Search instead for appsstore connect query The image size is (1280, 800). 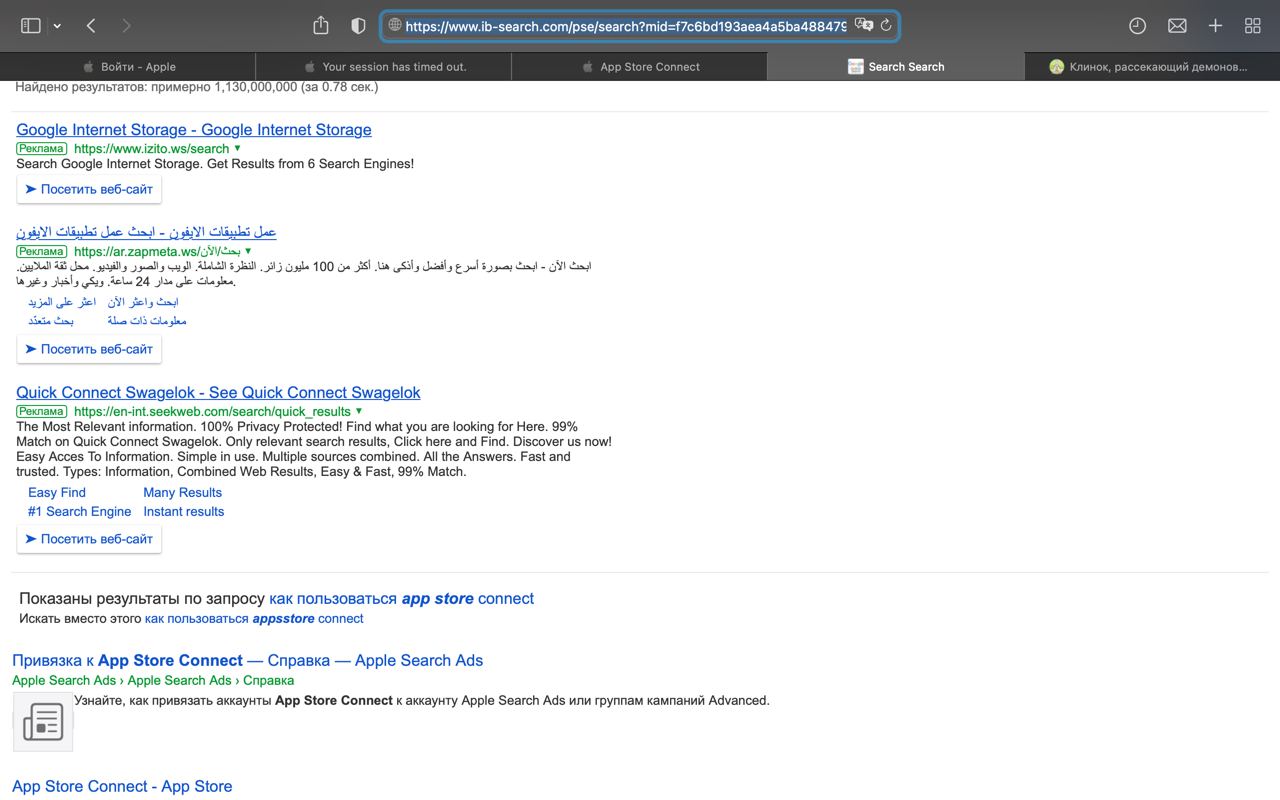tap(254, 619)
